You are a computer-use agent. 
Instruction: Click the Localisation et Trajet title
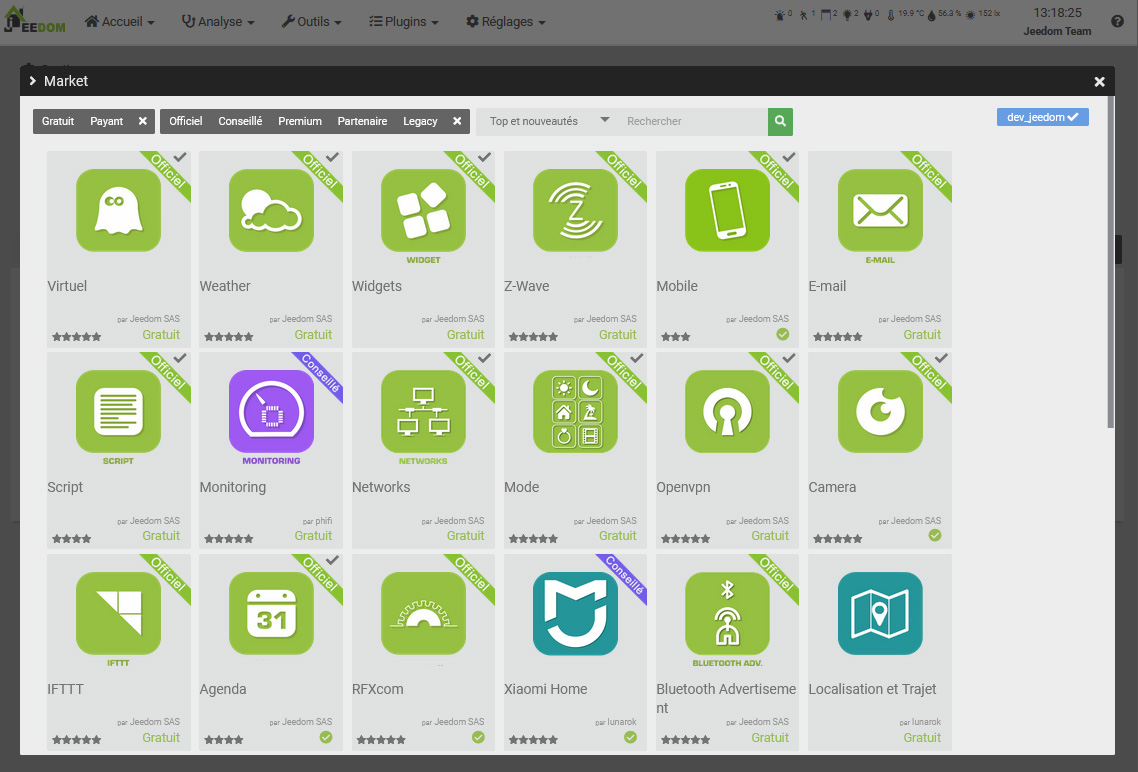pyautogui.click(x=872, y=689)
